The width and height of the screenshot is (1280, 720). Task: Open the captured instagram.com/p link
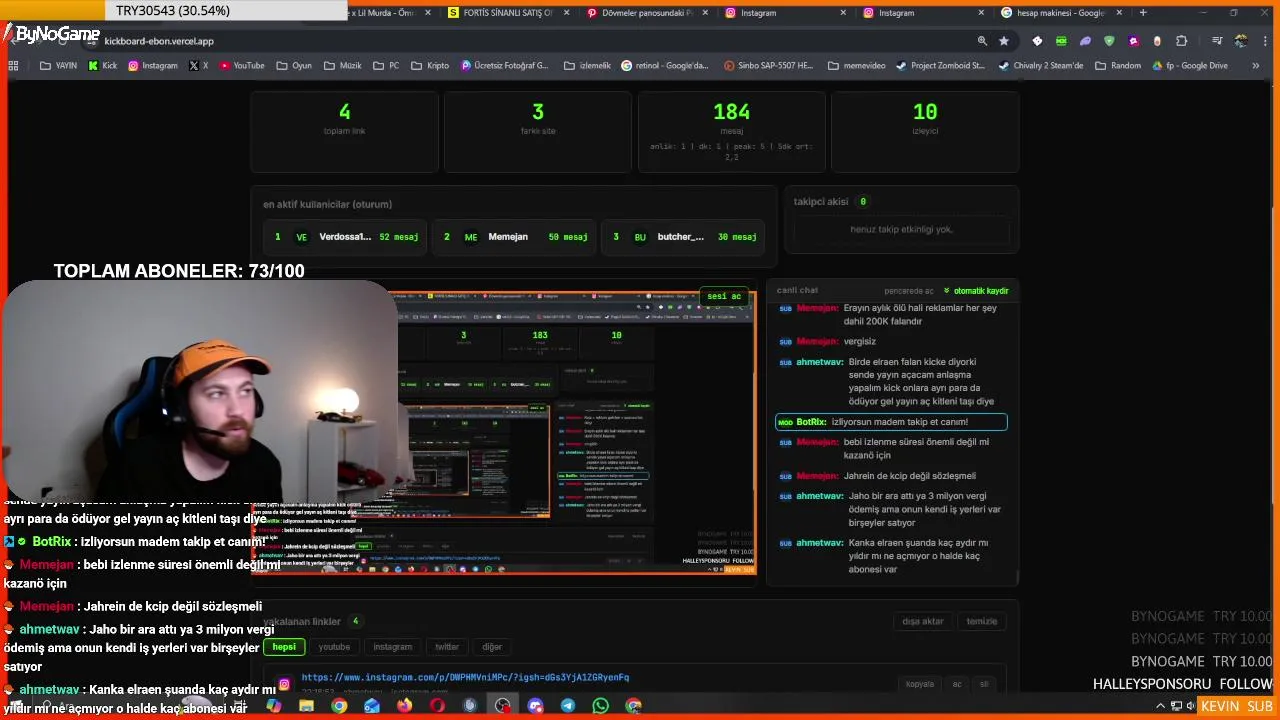coord(465,677)
